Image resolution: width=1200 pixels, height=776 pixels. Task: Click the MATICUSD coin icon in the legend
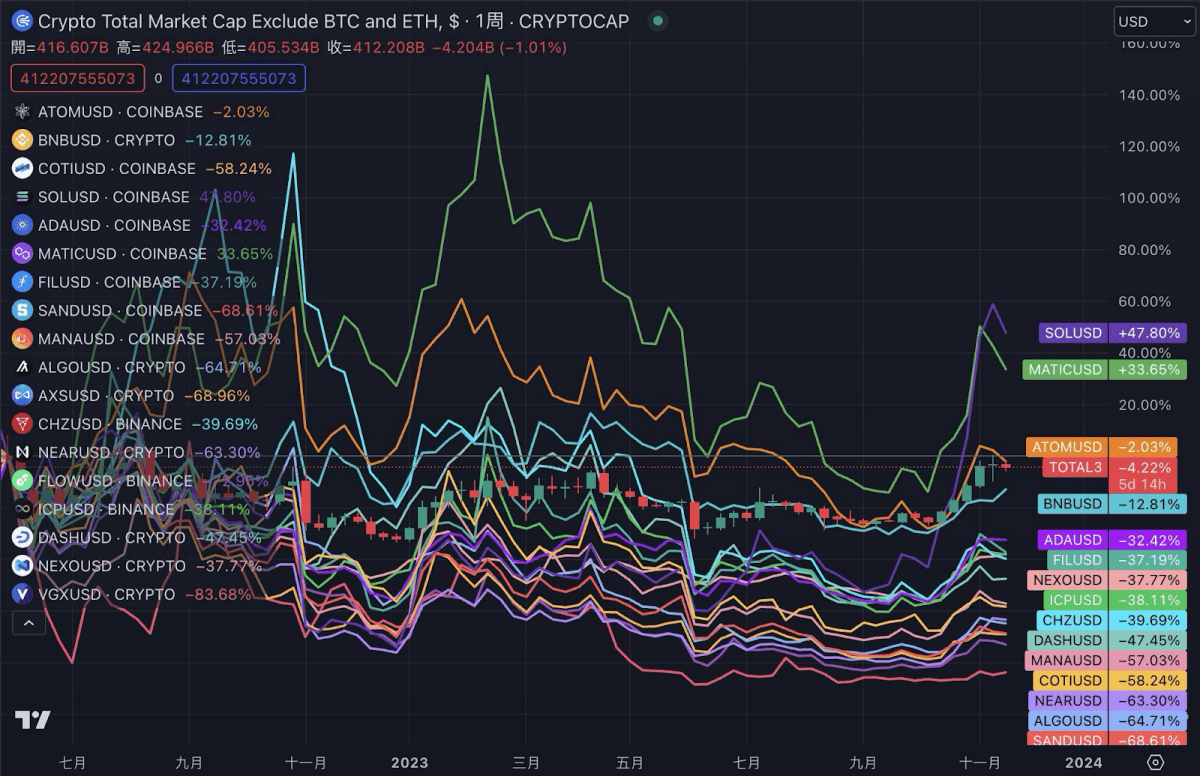pyautogui.click(x=22, y=254)
